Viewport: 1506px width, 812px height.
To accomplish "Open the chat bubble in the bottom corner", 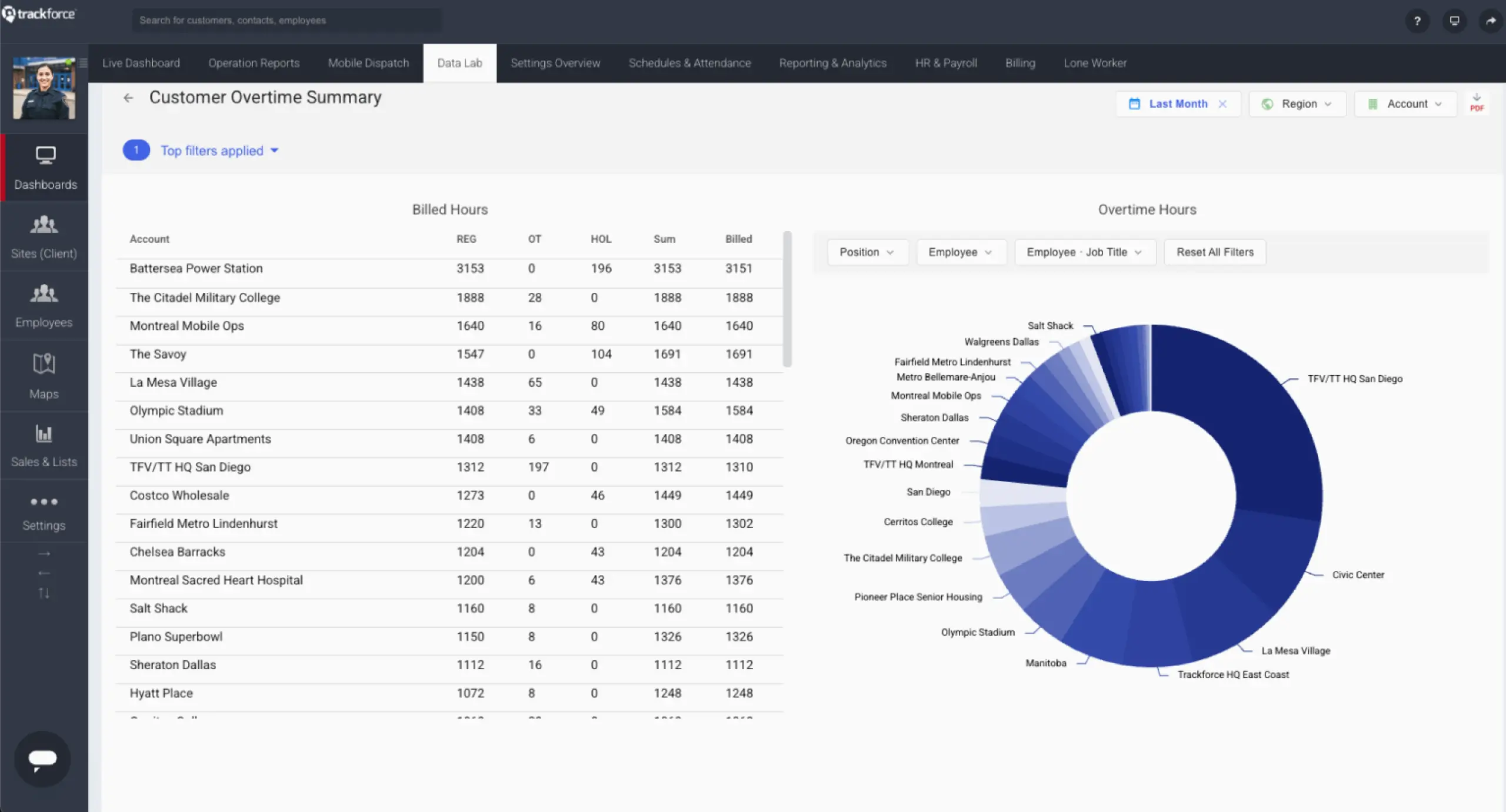I will [42, 758].
